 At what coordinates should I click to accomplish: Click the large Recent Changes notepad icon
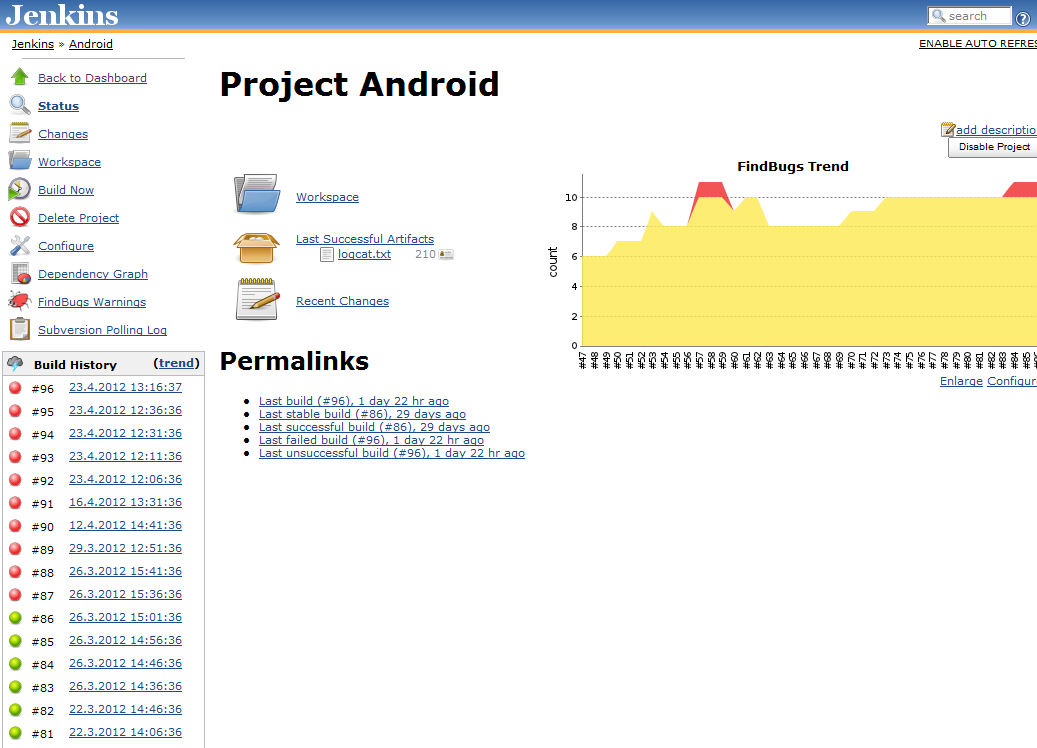pyautogui.click(x=258, y=299)
